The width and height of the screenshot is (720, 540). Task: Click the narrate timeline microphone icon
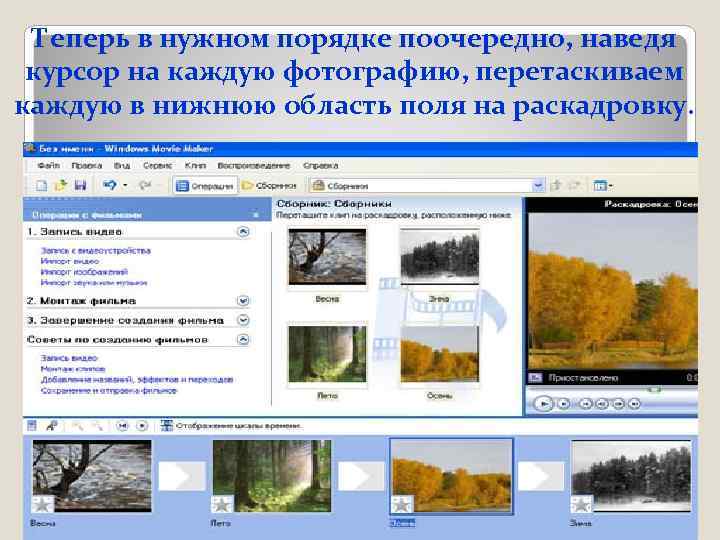(51, 426)
